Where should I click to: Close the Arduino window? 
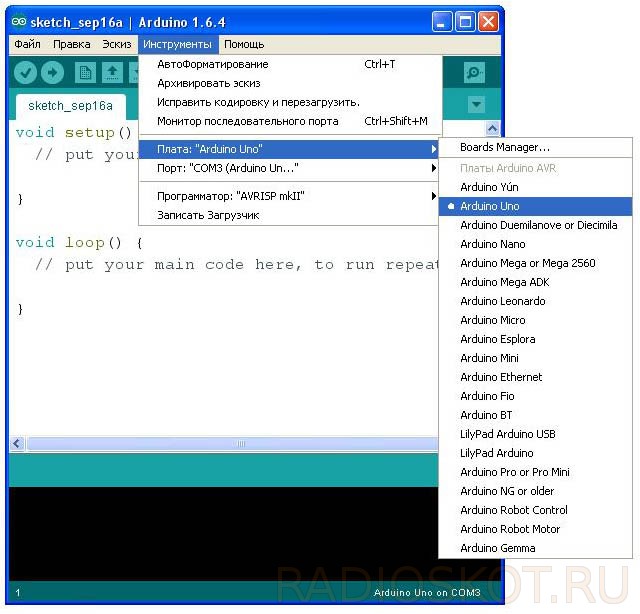click(x=489, y=22)
